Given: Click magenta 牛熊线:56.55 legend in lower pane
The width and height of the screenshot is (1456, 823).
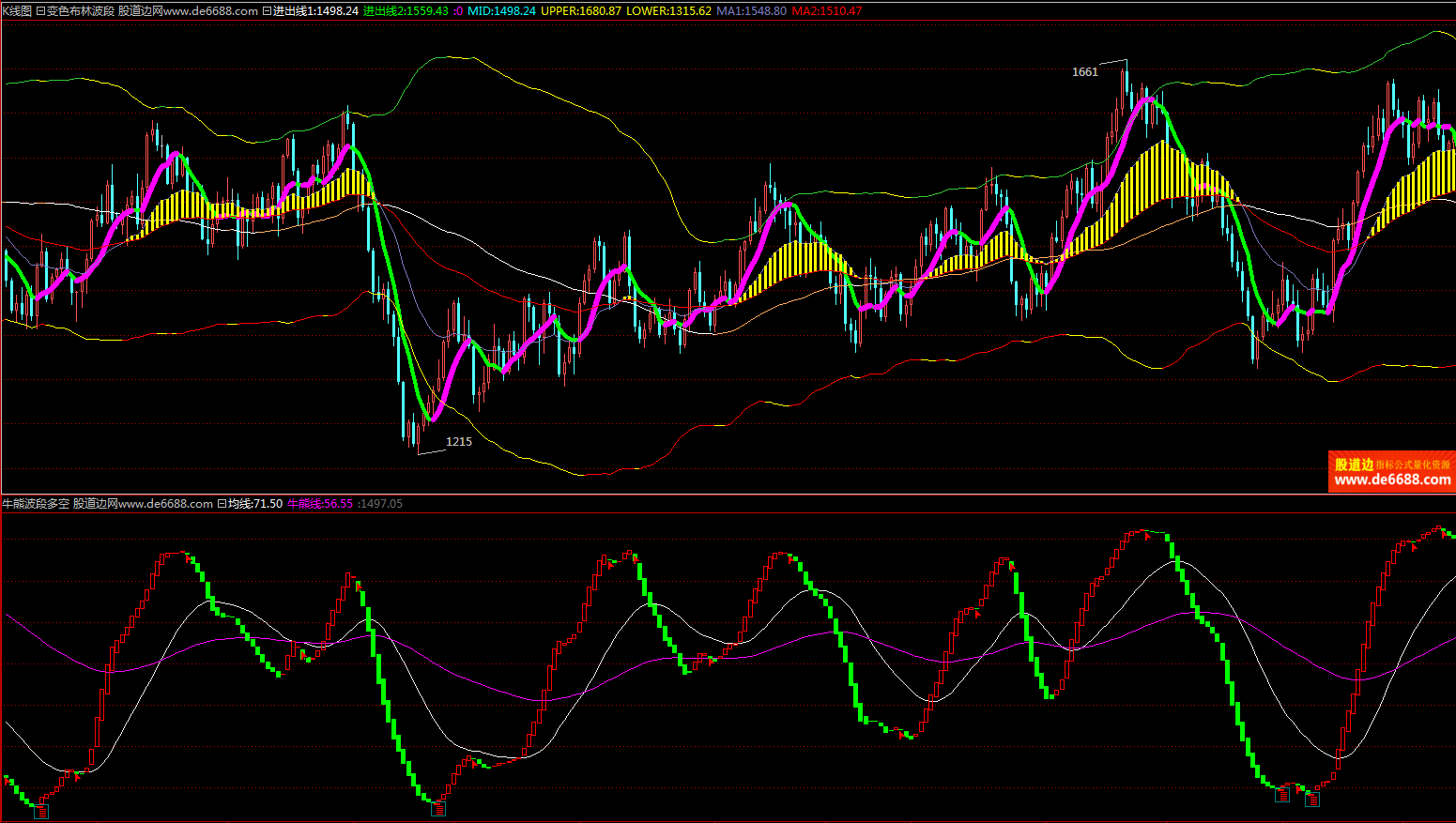Looking at the screenshot, I should (320, 504).
